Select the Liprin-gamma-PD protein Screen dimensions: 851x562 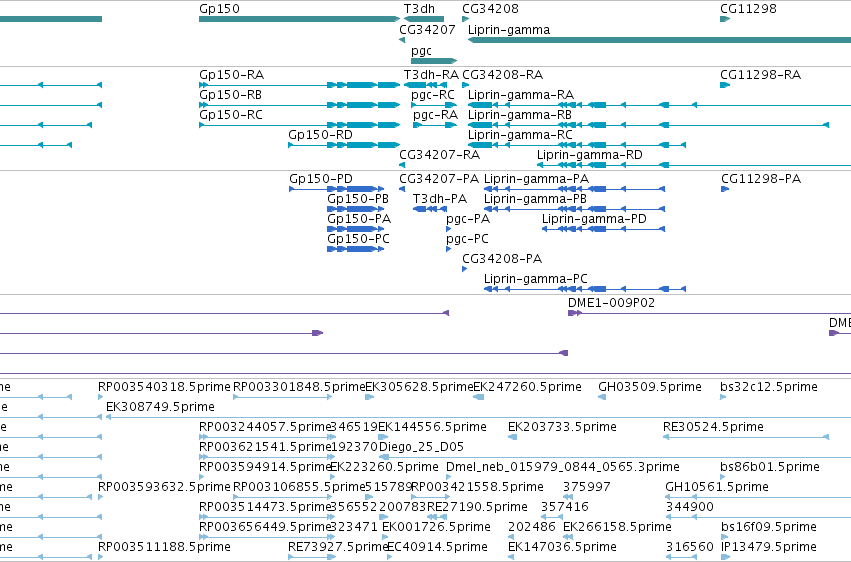coord(604,229)
